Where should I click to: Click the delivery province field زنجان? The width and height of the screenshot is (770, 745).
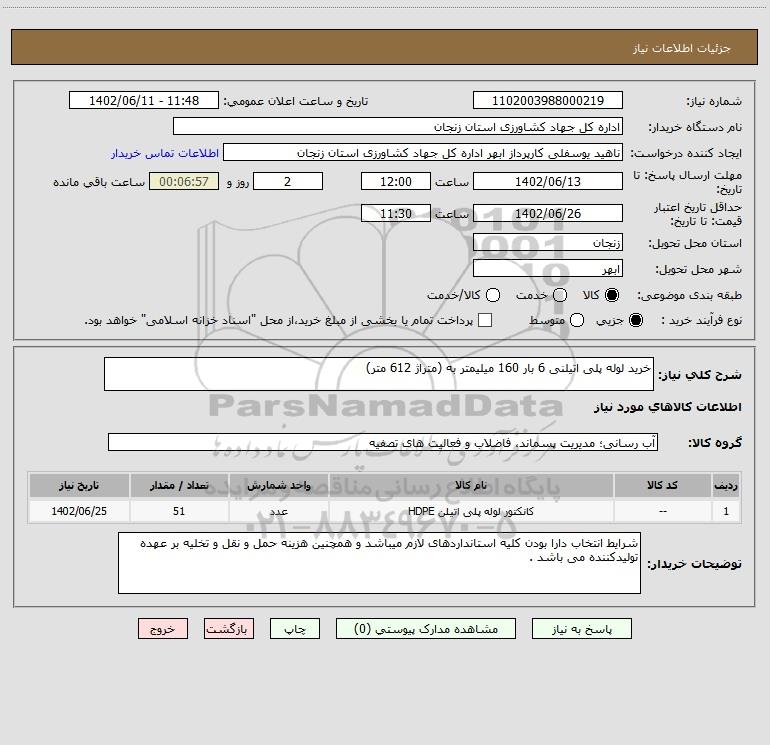pos(548,243)
